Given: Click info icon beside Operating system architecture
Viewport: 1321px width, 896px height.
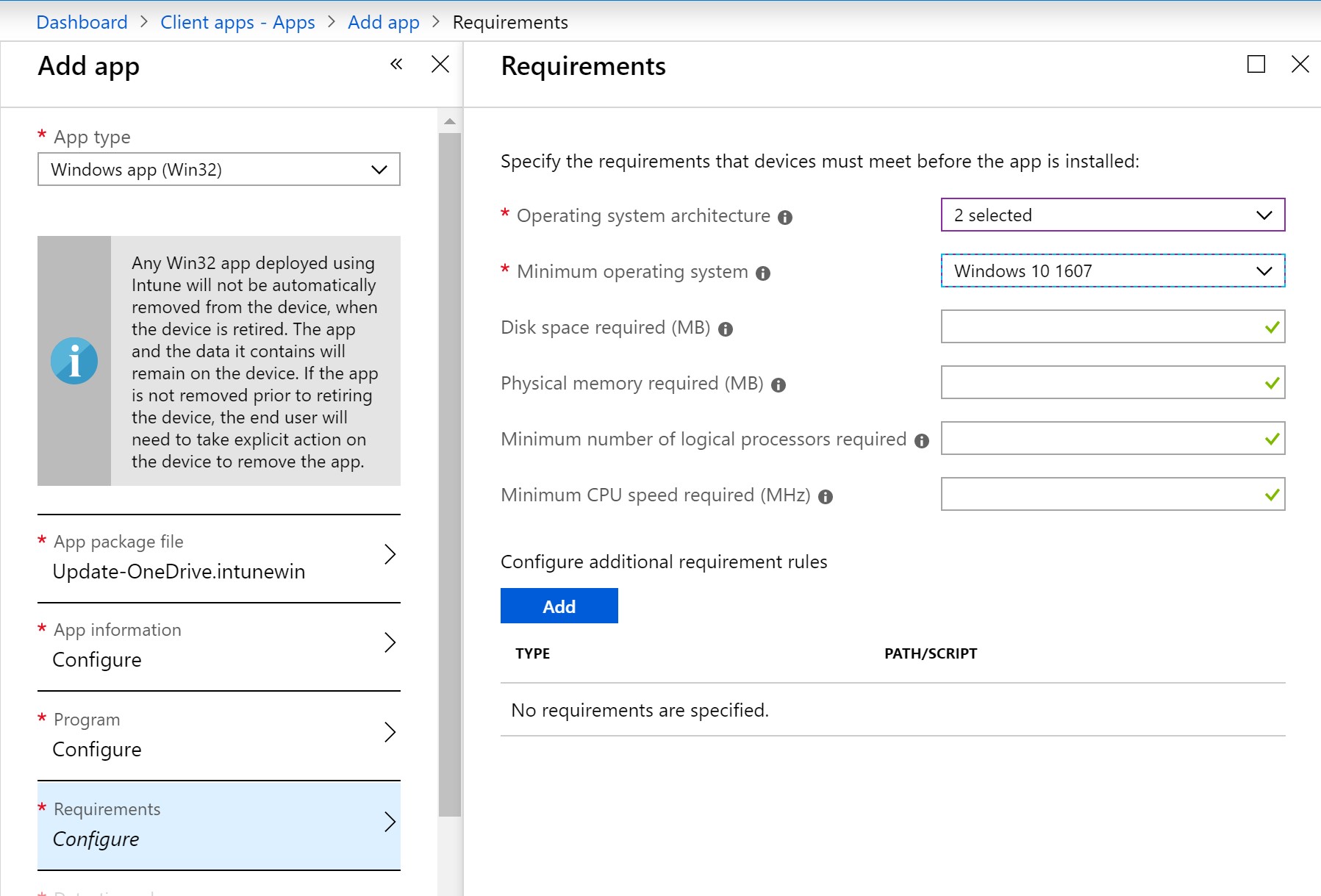Looking at the screenshot, I should [x=785, y=218].
